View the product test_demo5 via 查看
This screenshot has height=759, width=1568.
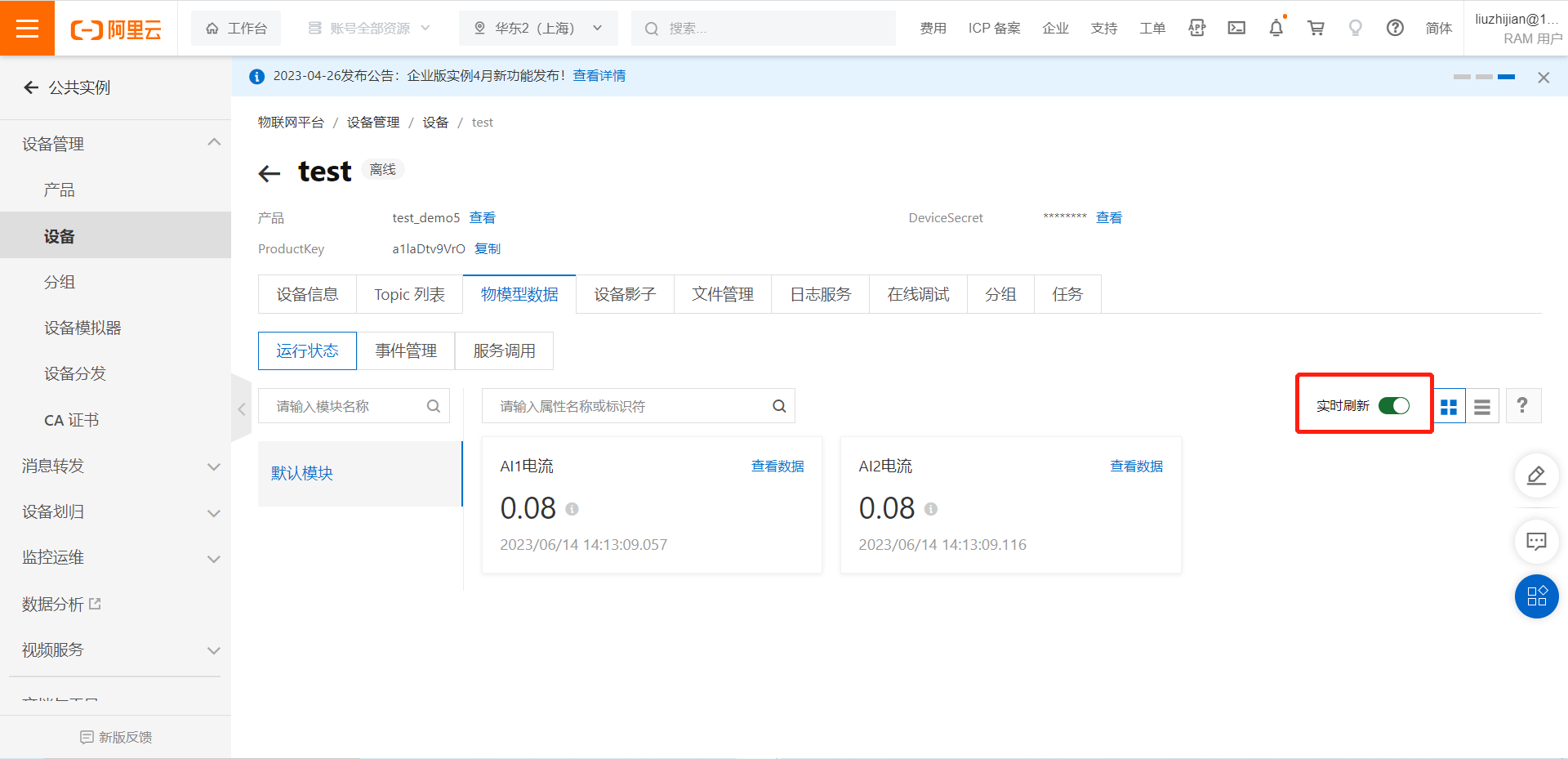pos(482,217)
